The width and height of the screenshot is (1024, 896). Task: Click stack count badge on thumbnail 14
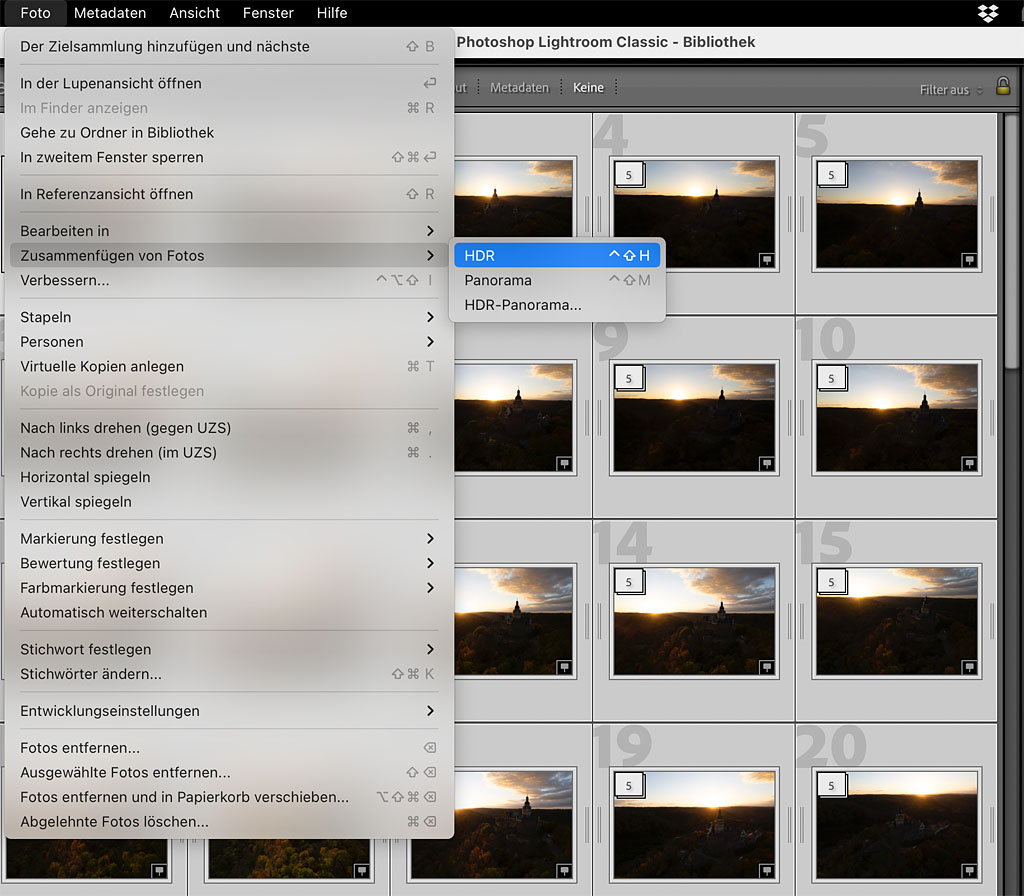pos(629,582)
